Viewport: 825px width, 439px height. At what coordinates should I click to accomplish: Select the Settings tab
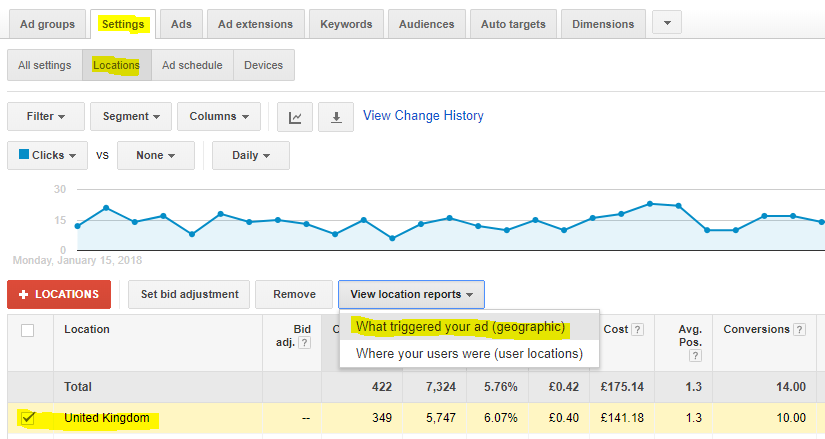click(x=123, y=24)
